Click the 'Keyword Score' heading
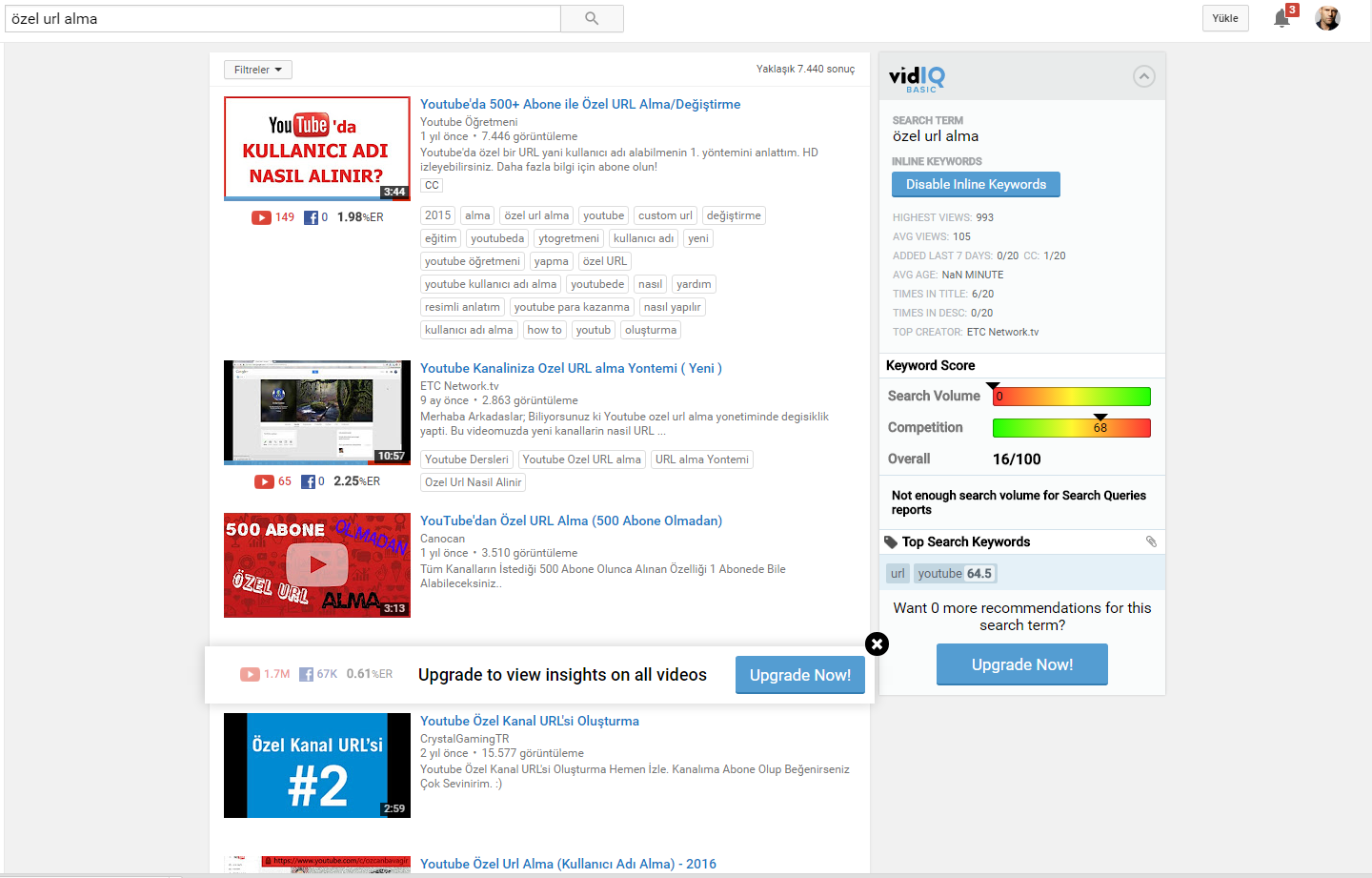Image resolution: width=1372 pixels, height=878 pixels. [931, 366]
